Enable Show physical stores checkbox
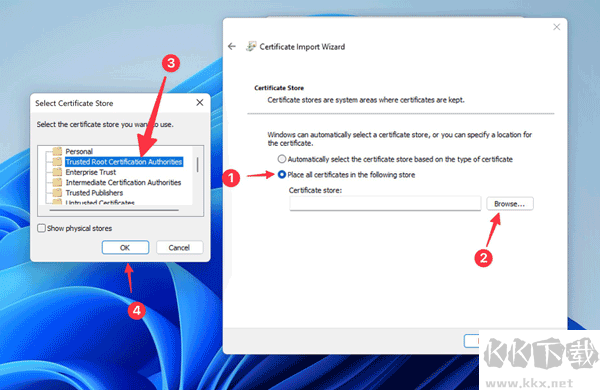This screenshot has height=390, width=600. [x=41, y=228]
